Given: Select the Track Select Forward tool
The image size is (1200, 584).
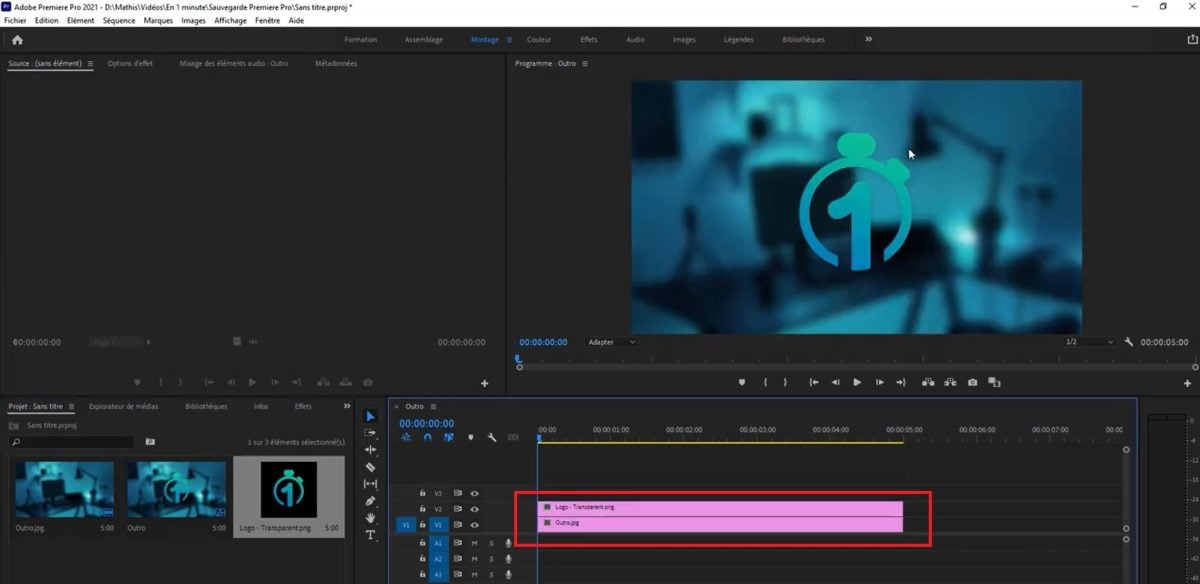Looking at the screenshot, I should pyautogui.click(x=370, y=433).
